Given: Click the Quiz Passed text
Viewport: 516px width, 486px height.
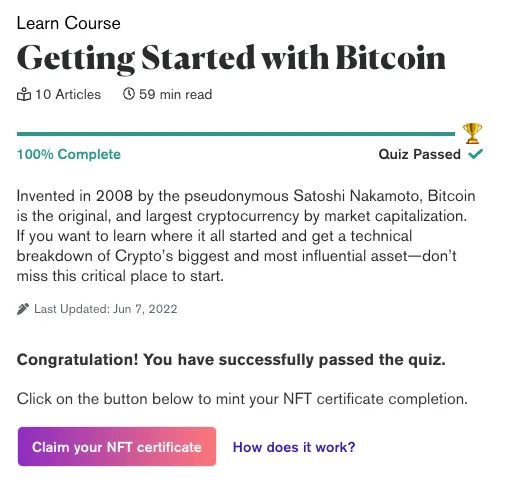Looking at the screenshot, I should (x=420, y=154).
